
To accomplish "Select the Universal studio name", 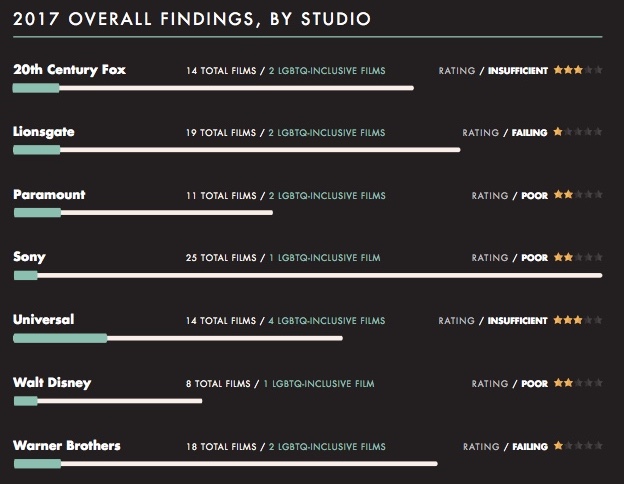I will [x=43, y=320].
